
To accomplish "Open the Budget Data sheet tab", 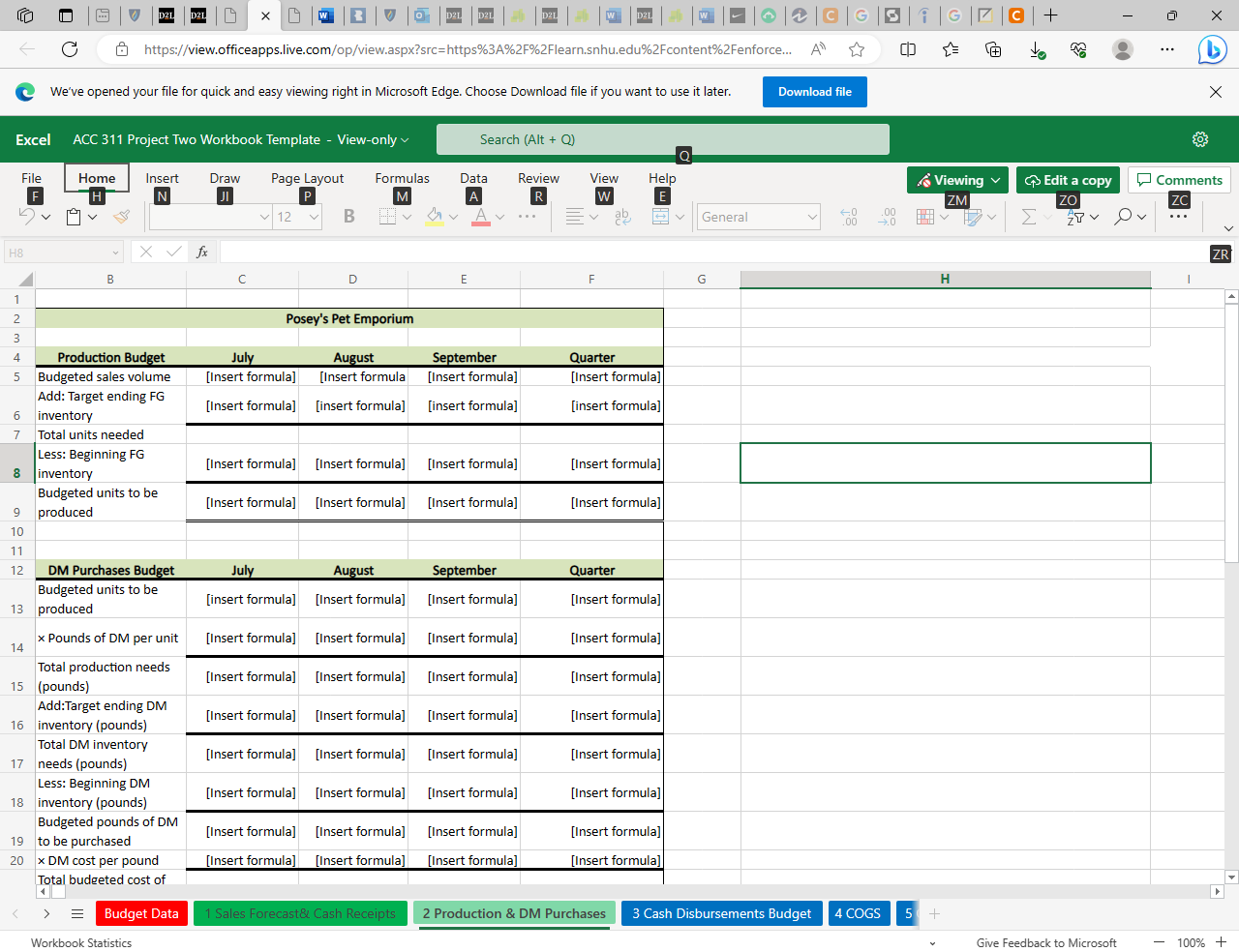I will click(141, 913).
